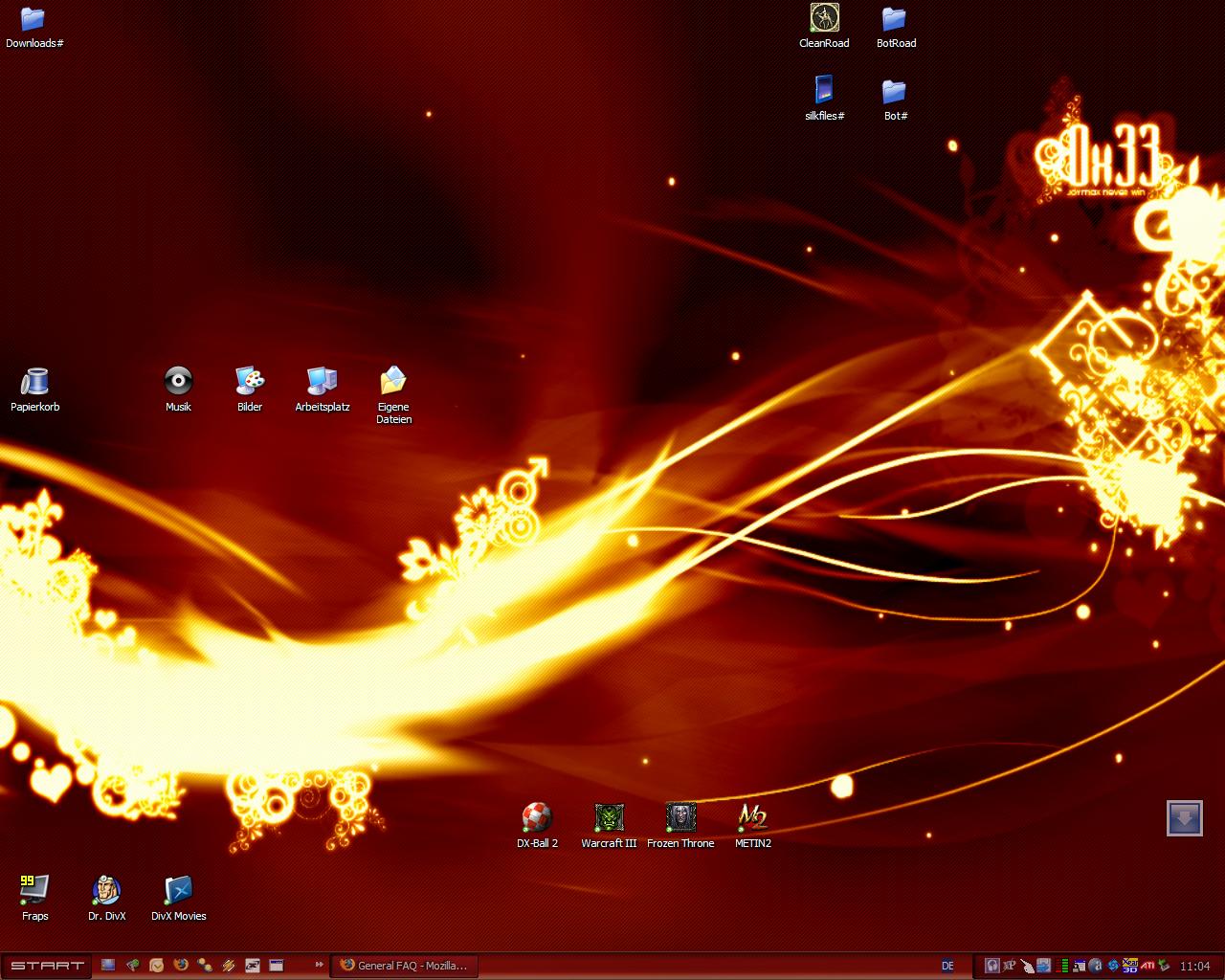Open the Dr. DivX shortcut
Viewport: 1225px width, 980px height.
click(106, 890)
